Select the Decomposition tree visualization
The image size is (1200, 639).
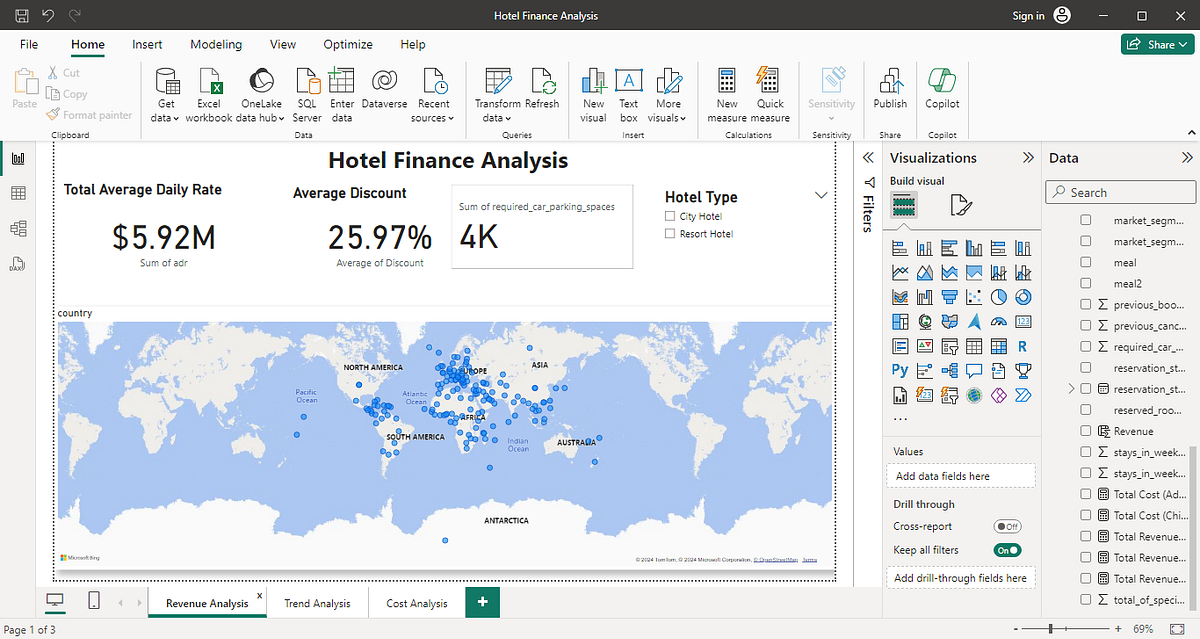(949, 370)
